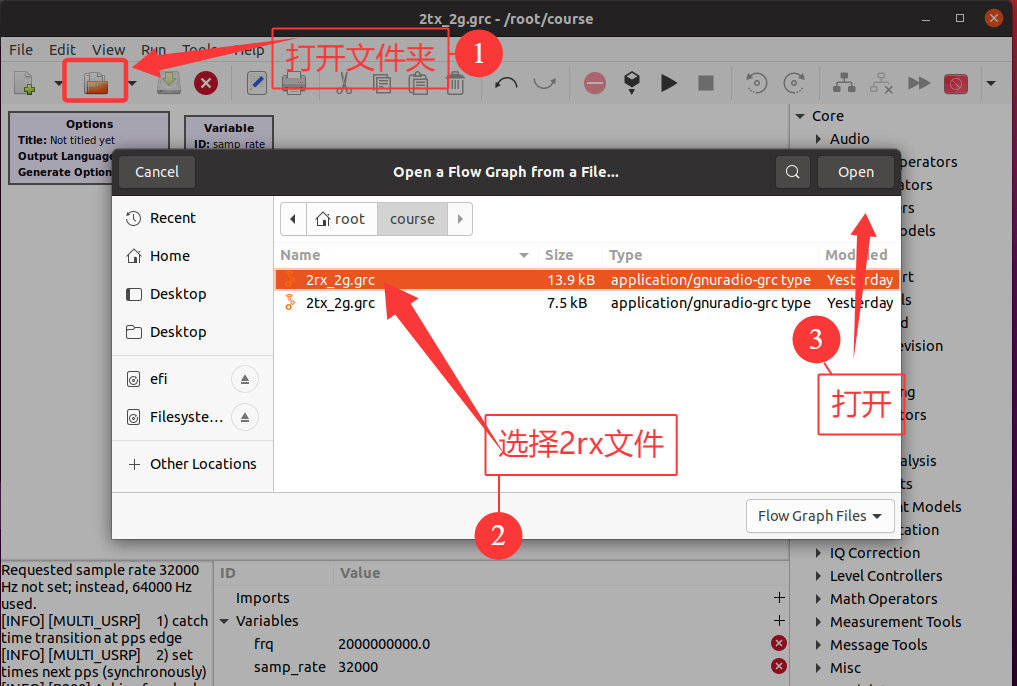Add a new variable with plus icon
This screenshot has width=1017, height=686.
pos(779,621)
